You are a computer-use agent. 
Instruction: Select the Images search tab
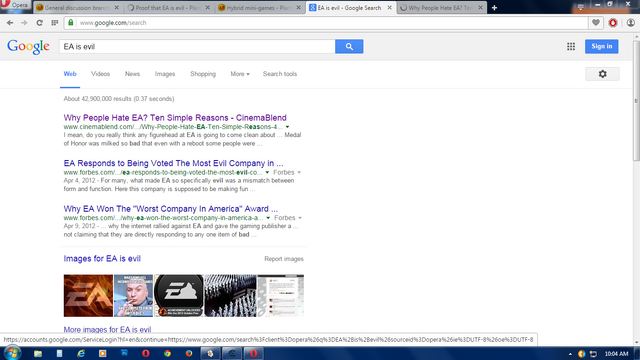(165, 74)
